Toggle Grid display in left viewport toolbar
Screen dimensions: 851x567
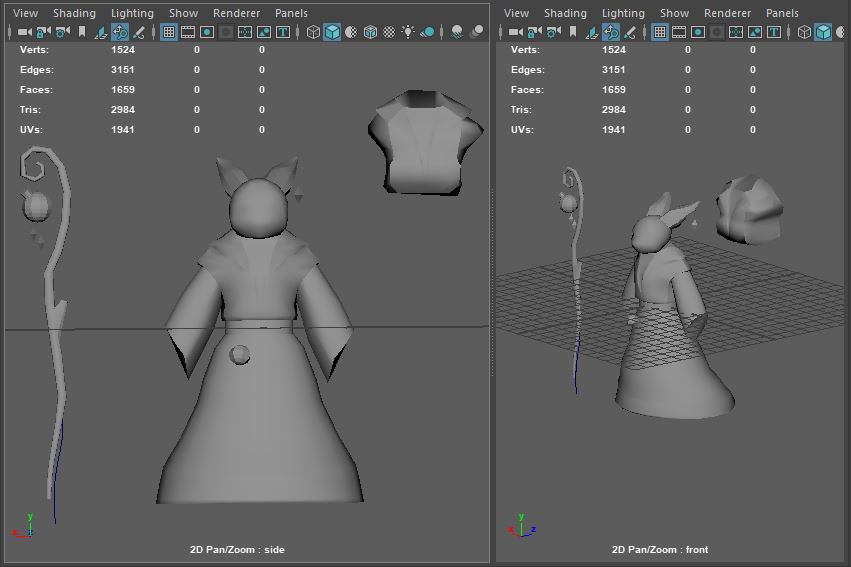[169, 32]
